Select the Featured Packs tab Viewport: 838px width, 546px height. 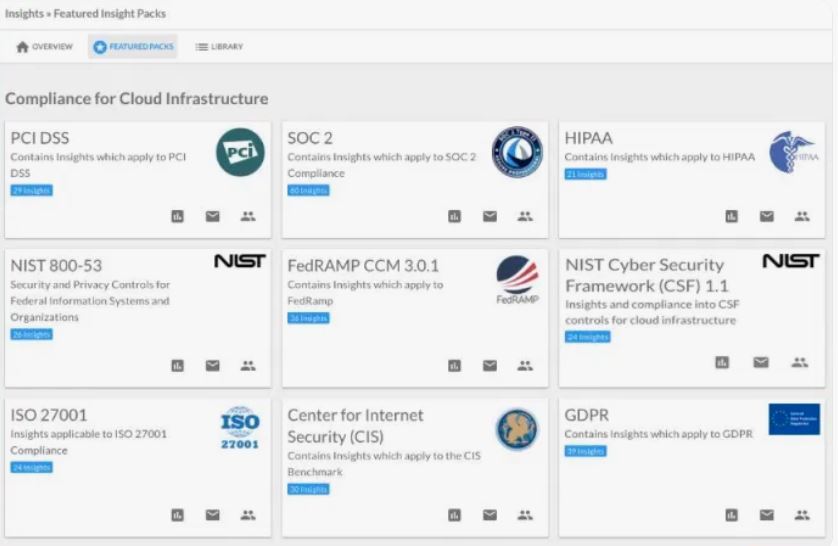click(133, 46)
